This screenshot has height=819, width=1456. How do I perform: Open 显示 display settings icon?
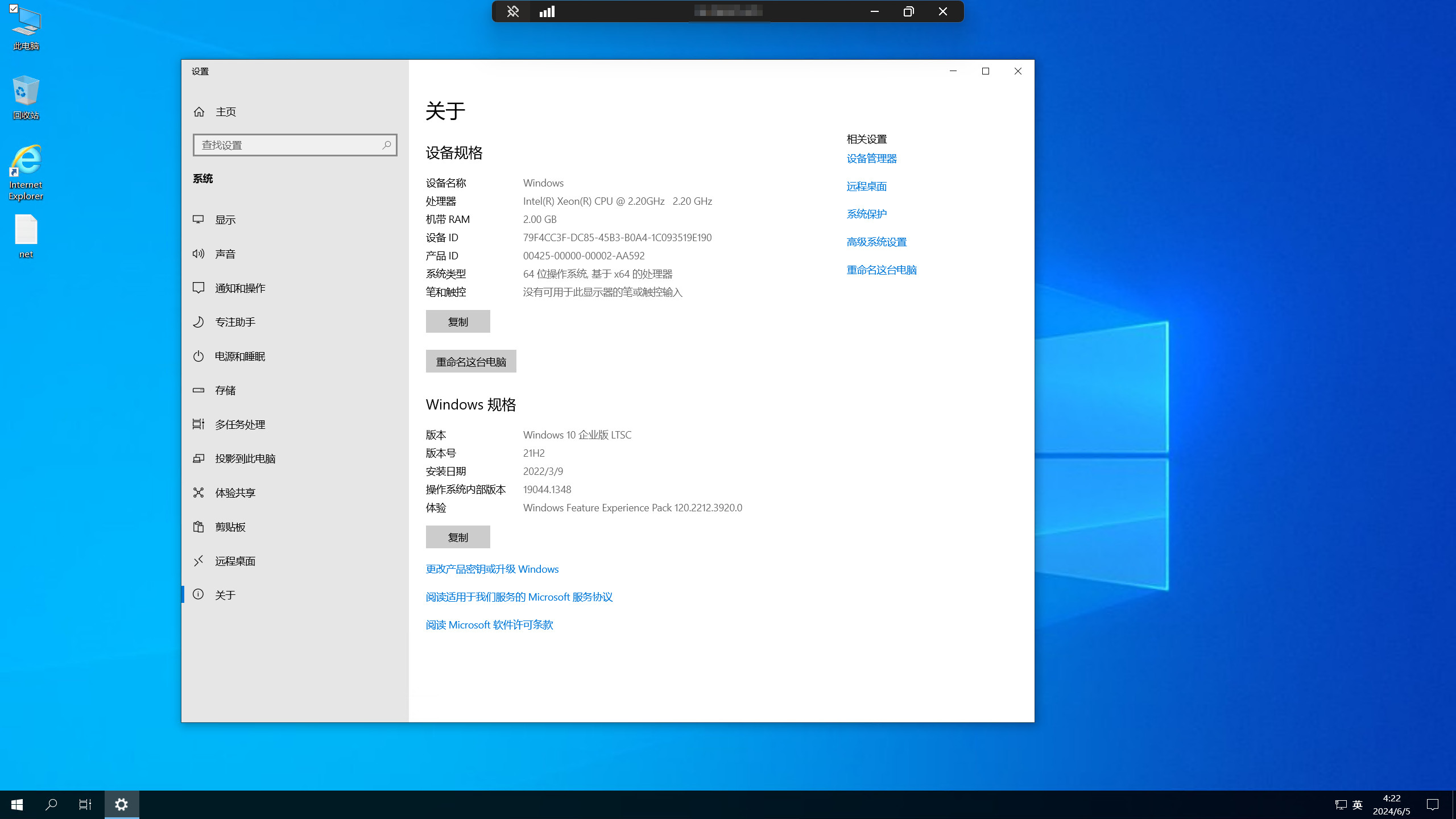(x=198, y=220)
